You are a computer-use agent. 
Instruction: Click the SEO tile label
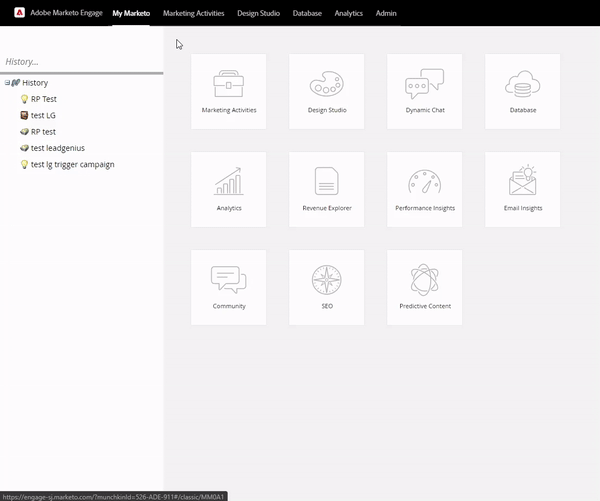click(327, 306)
